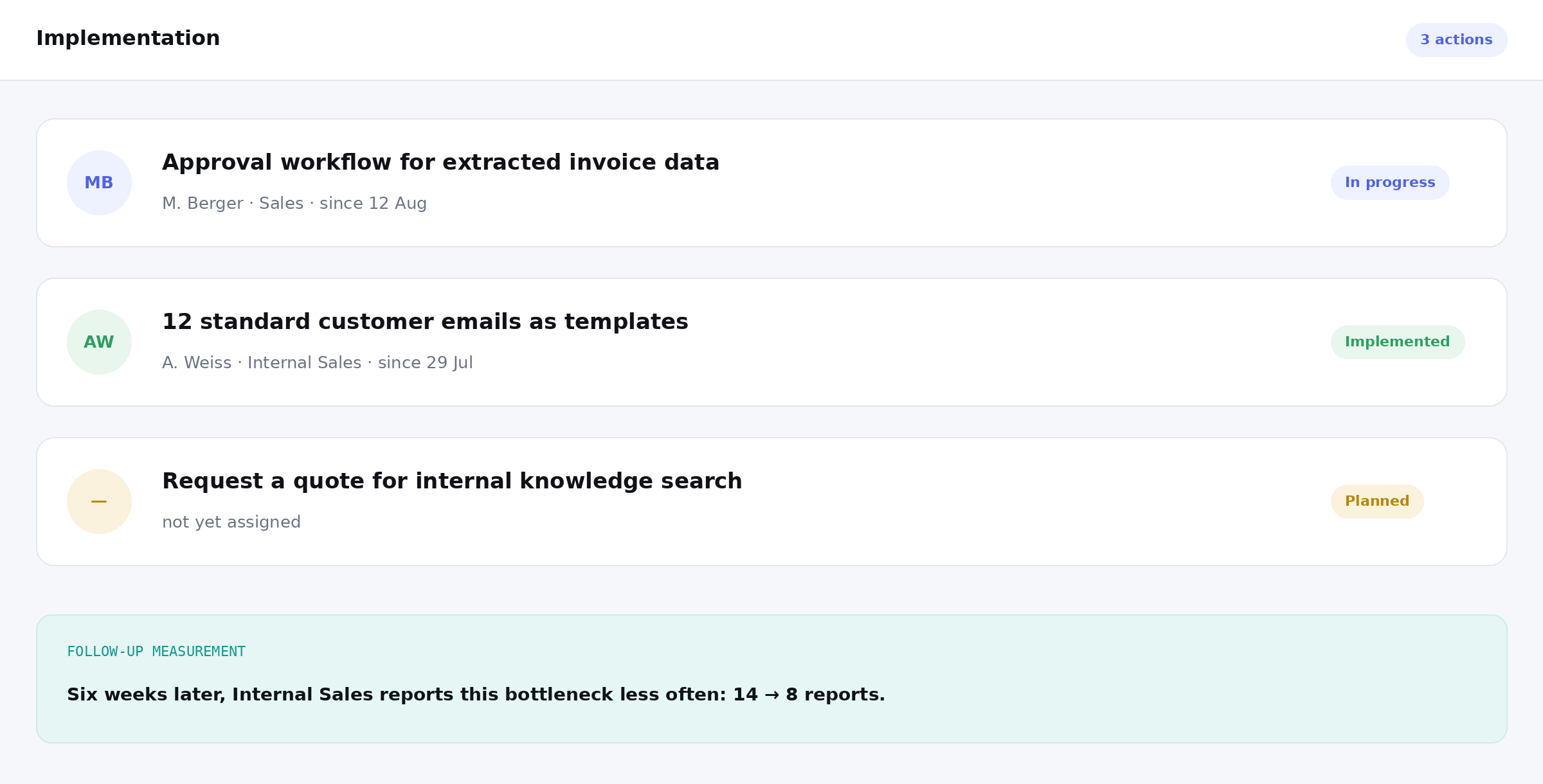Click the Planned status pill
The width and height of the screenshot is (1543, 784).
pyautogui.click(x=1377, y=501)
